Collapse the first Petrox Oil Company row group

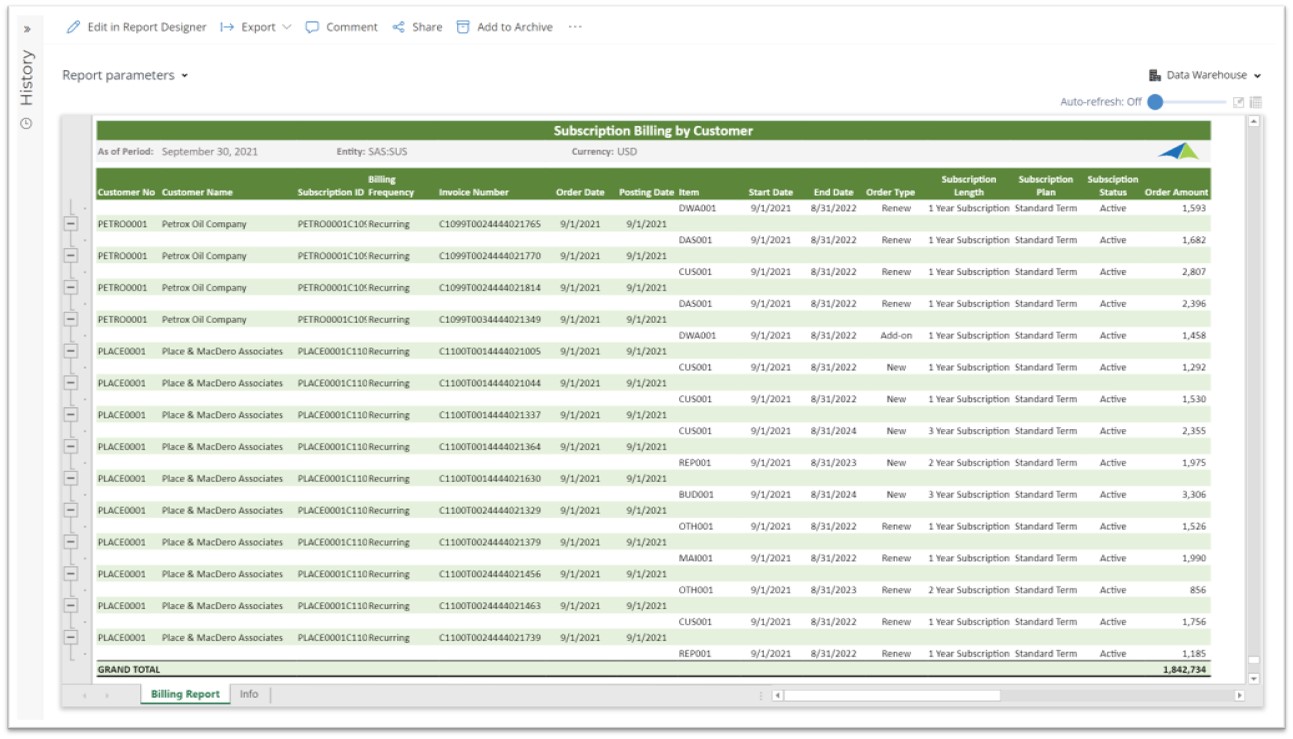tap(70, 224)
